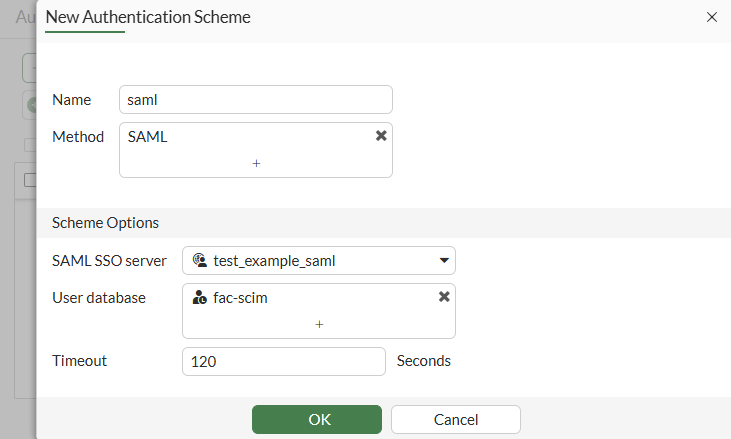Click the New Authentication Scheme title
This screenshot has height=439, width=731.
(148, 17)
